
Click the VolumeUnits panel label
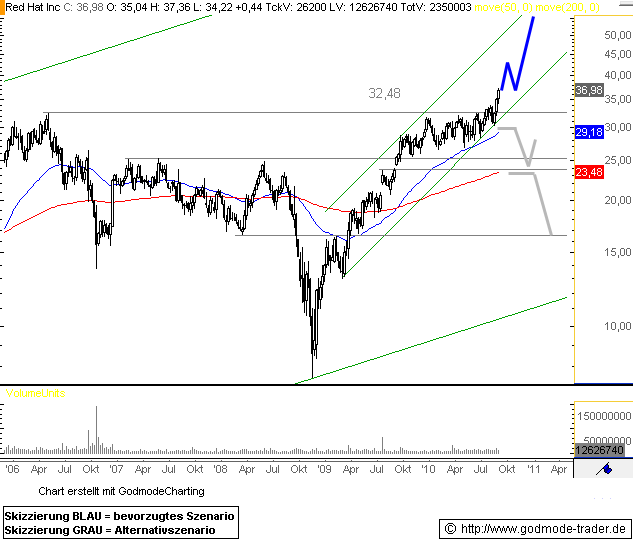36,393
